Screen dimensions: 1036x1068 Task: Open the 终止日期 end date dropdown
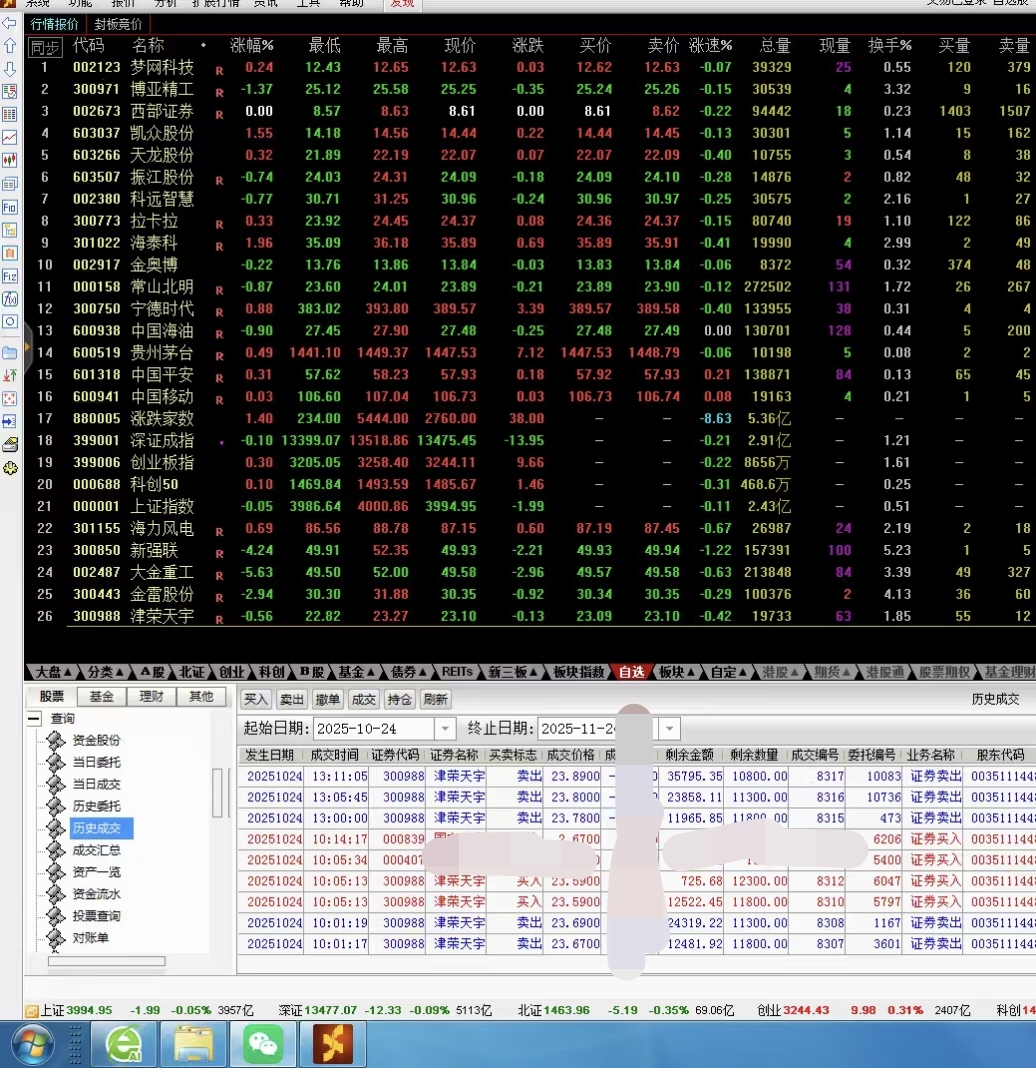pos(669,729)
